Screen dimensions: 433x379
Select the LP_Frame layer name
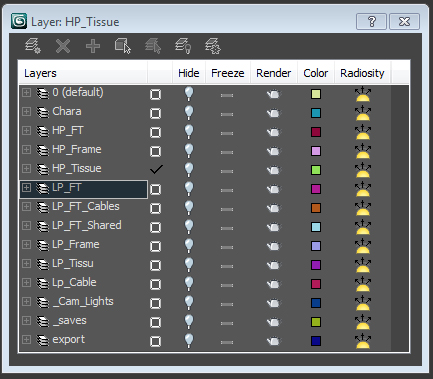tap(76, 244)
